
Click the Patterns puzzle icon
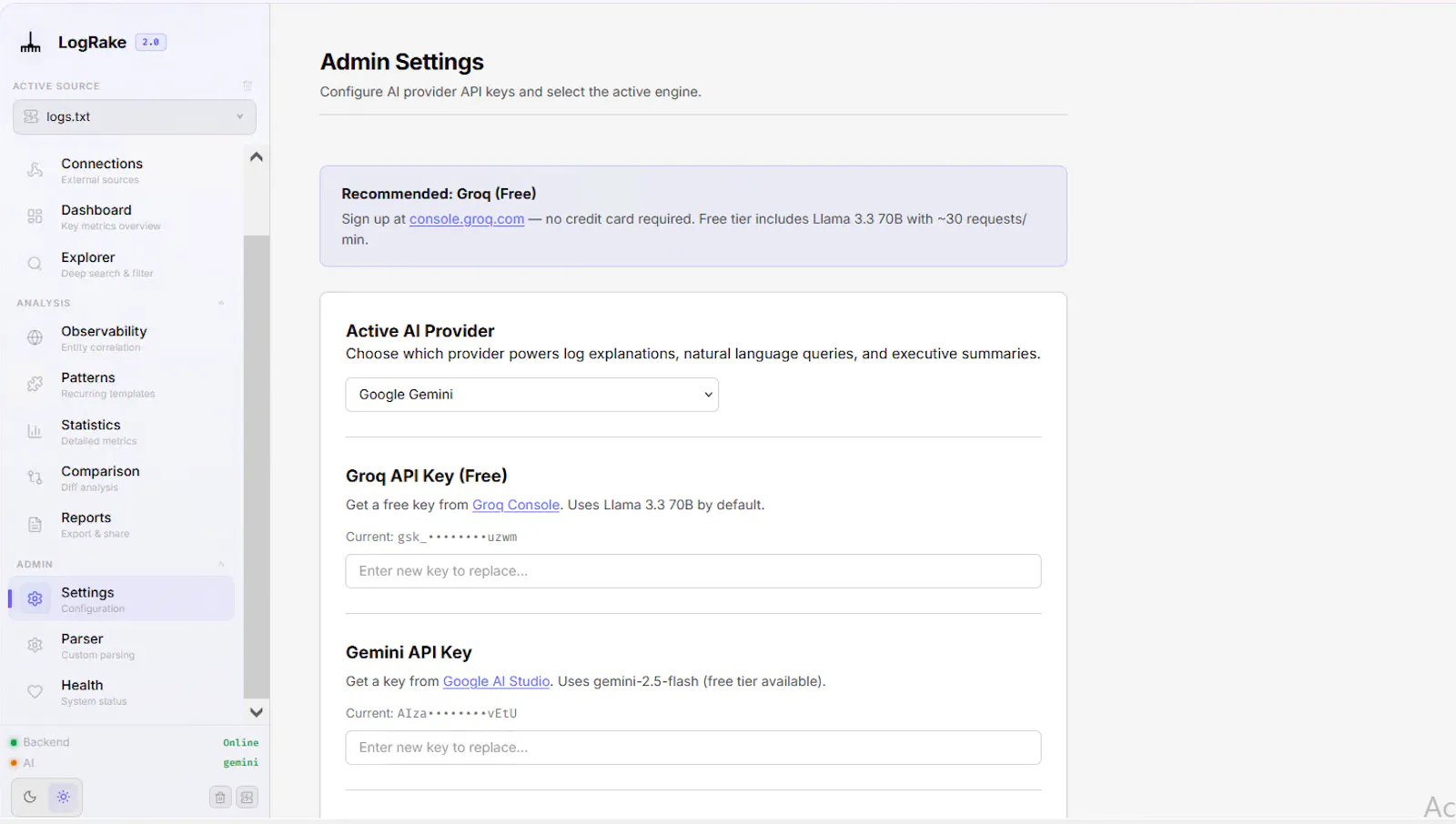(x=35, y=384)
